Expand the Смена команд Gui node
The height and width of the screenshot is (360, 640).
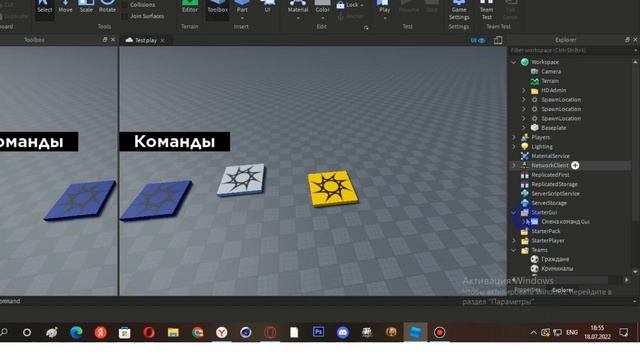(x=524, y=222)
